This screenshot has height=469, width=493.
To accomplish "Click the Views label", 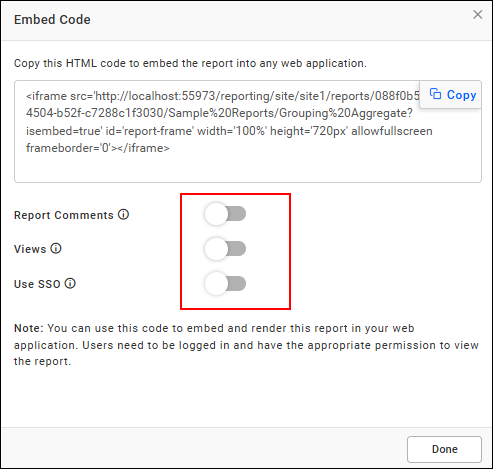I will click(30, 249).
